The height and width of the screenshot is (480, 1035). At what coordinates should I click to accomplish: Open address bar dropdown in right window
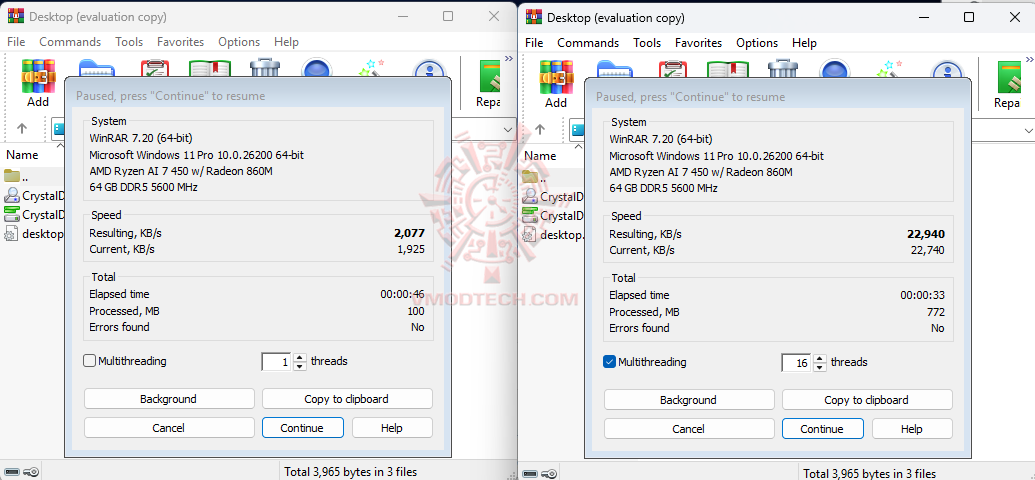[x=1028, y=130]
